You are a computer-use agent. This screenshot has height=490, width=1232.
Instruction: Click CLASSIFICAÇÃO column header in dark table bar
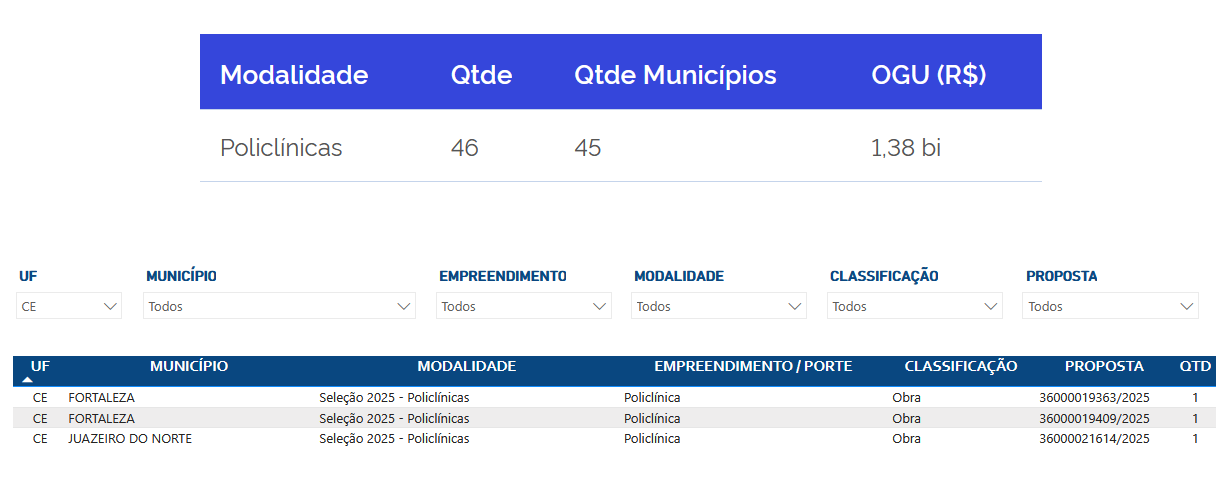pos(961,366)
